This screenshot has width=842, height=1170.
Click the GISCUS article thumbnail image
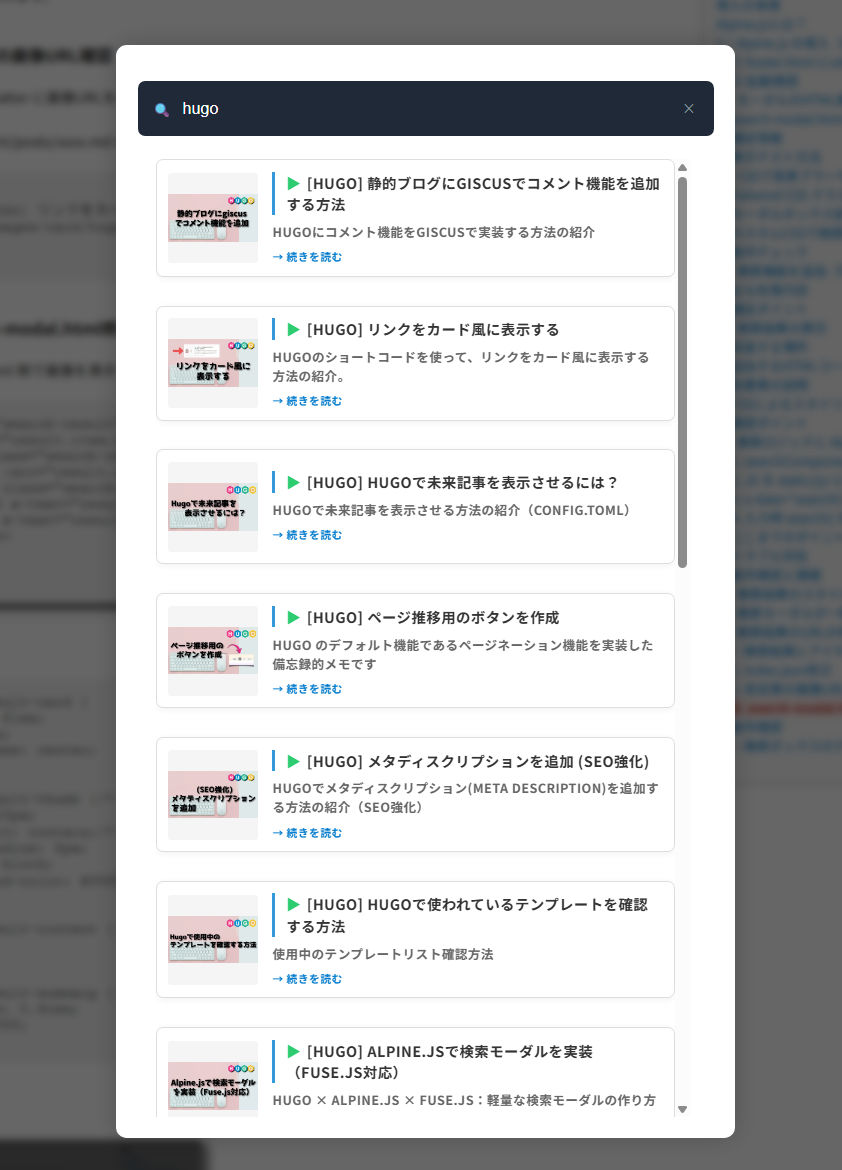212,218
